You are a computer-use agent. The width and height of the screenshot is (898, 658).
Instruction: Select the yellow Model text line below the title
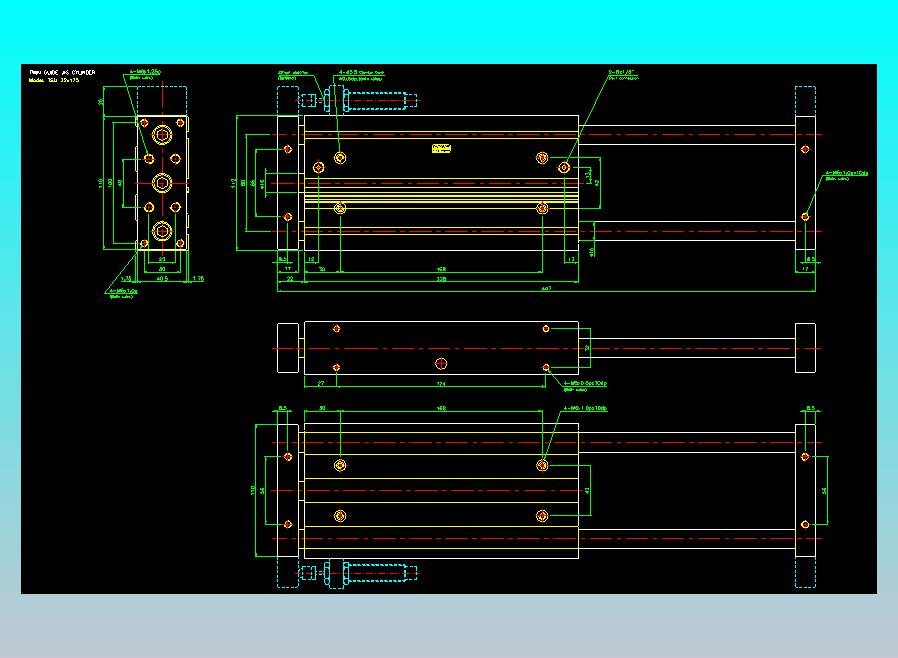click(54, 80)
